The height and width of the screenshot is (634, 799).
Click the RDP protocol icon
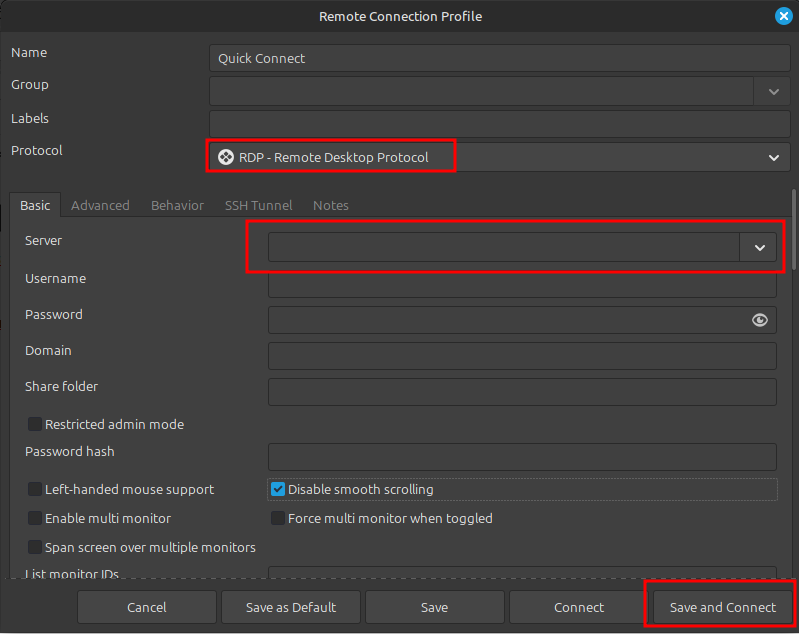[x=226, y=157]
